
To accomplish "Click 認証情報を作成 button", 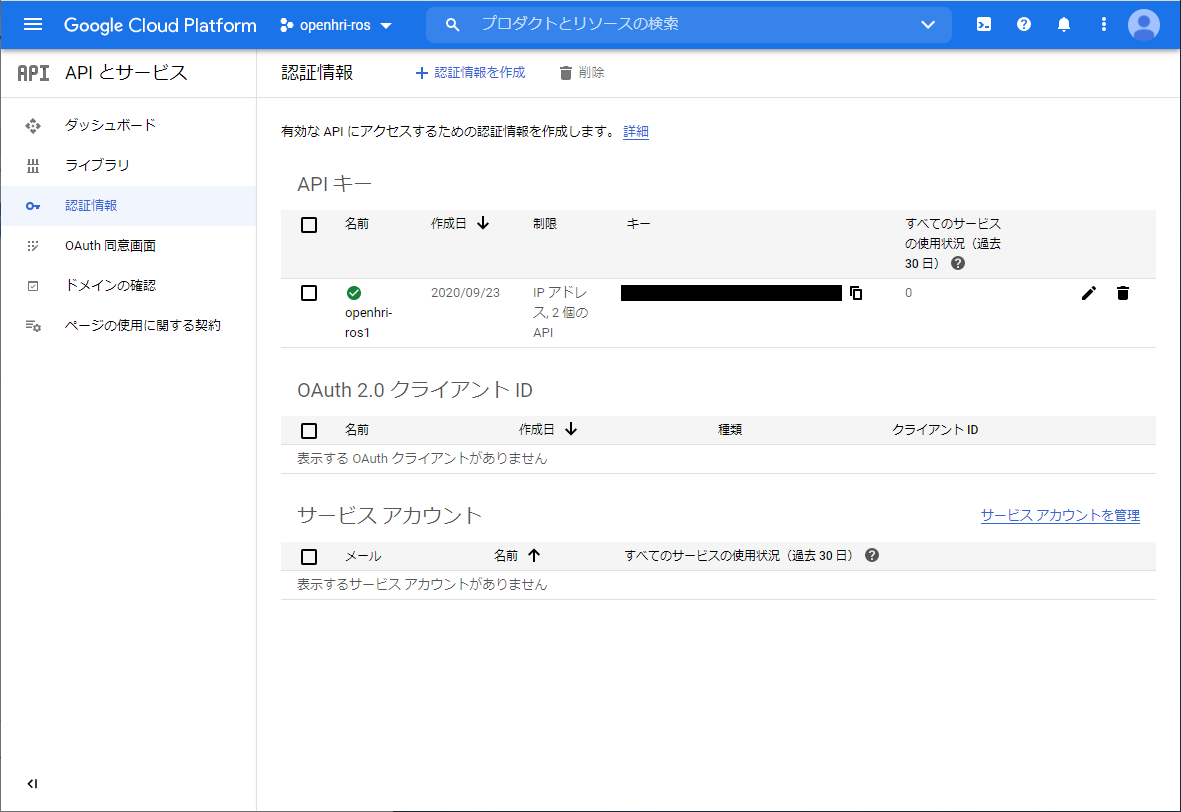I will pos(470,72).
